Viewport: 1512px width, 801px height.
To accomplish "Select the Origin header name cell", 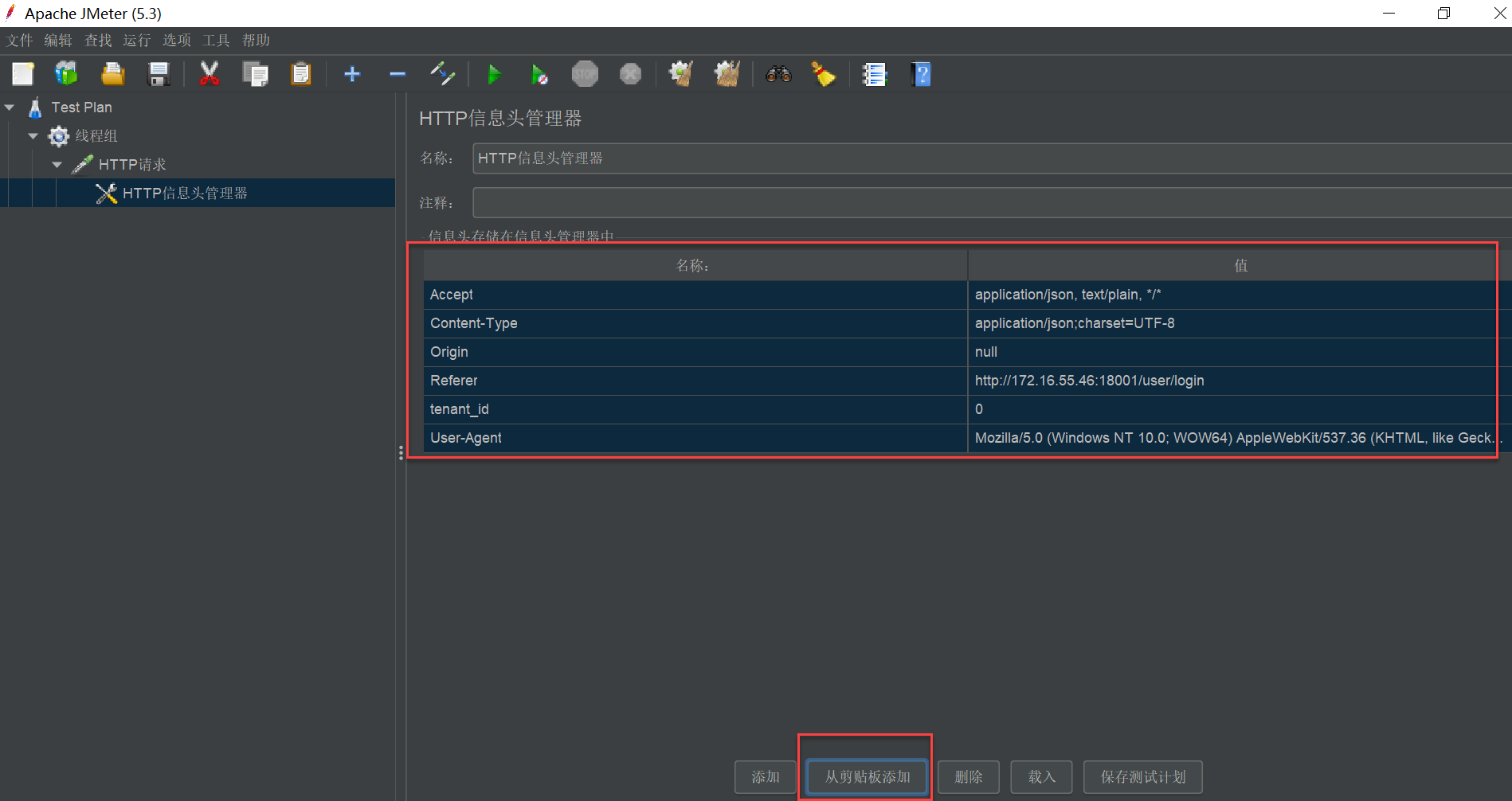I will (695, 352).
